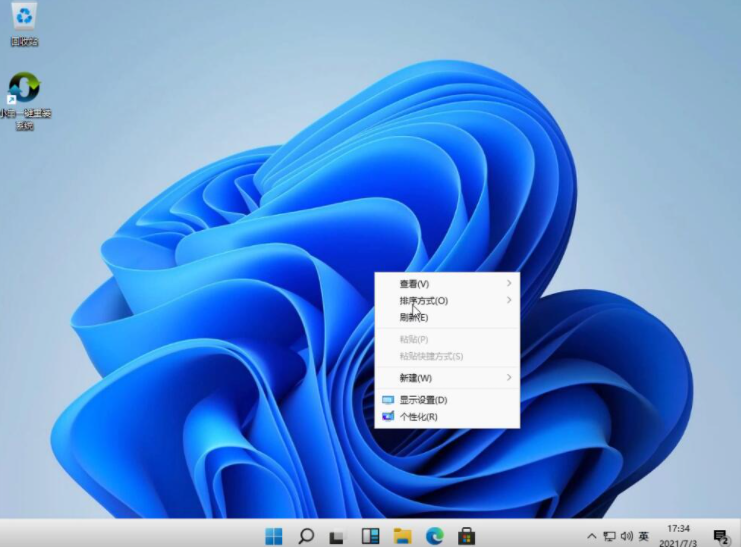The height and width of the screenshot is (547, 741).
Task: Open Task View on the taskbar
Action: click(x=338, y=536)
